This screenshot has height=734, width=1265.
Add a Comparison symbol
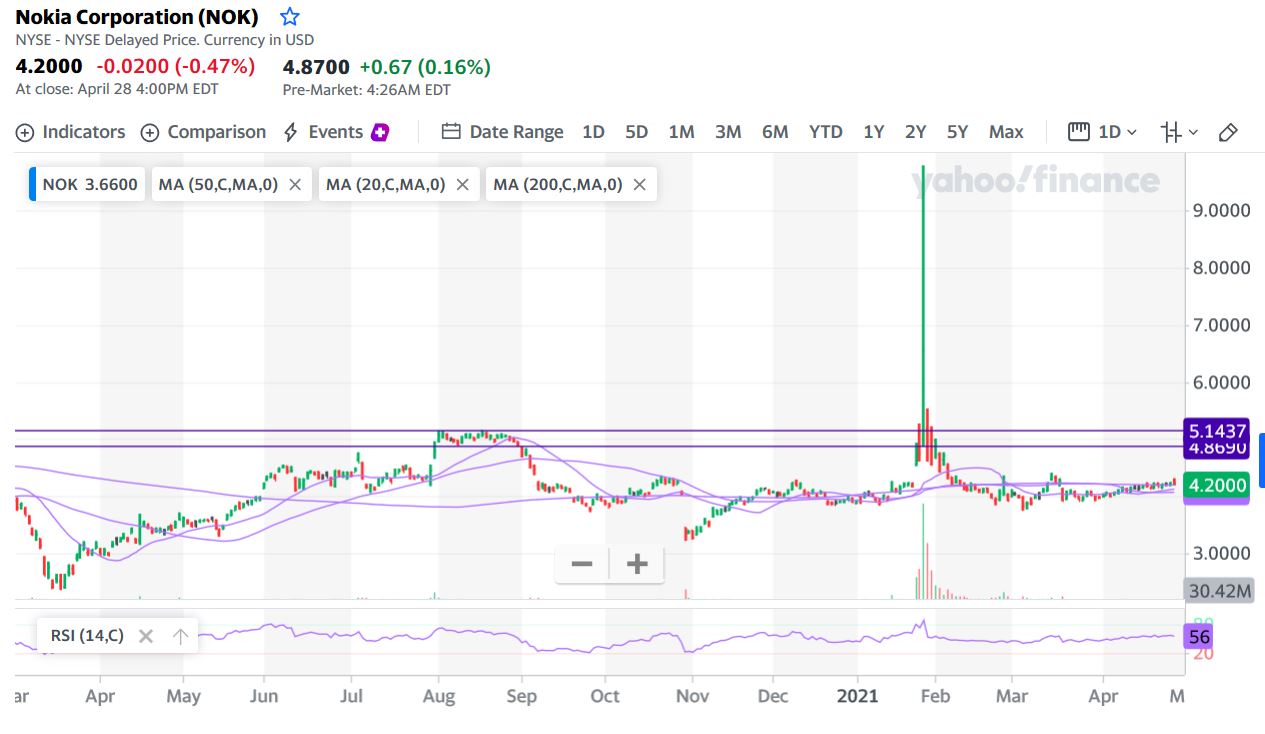coord(204,132)
